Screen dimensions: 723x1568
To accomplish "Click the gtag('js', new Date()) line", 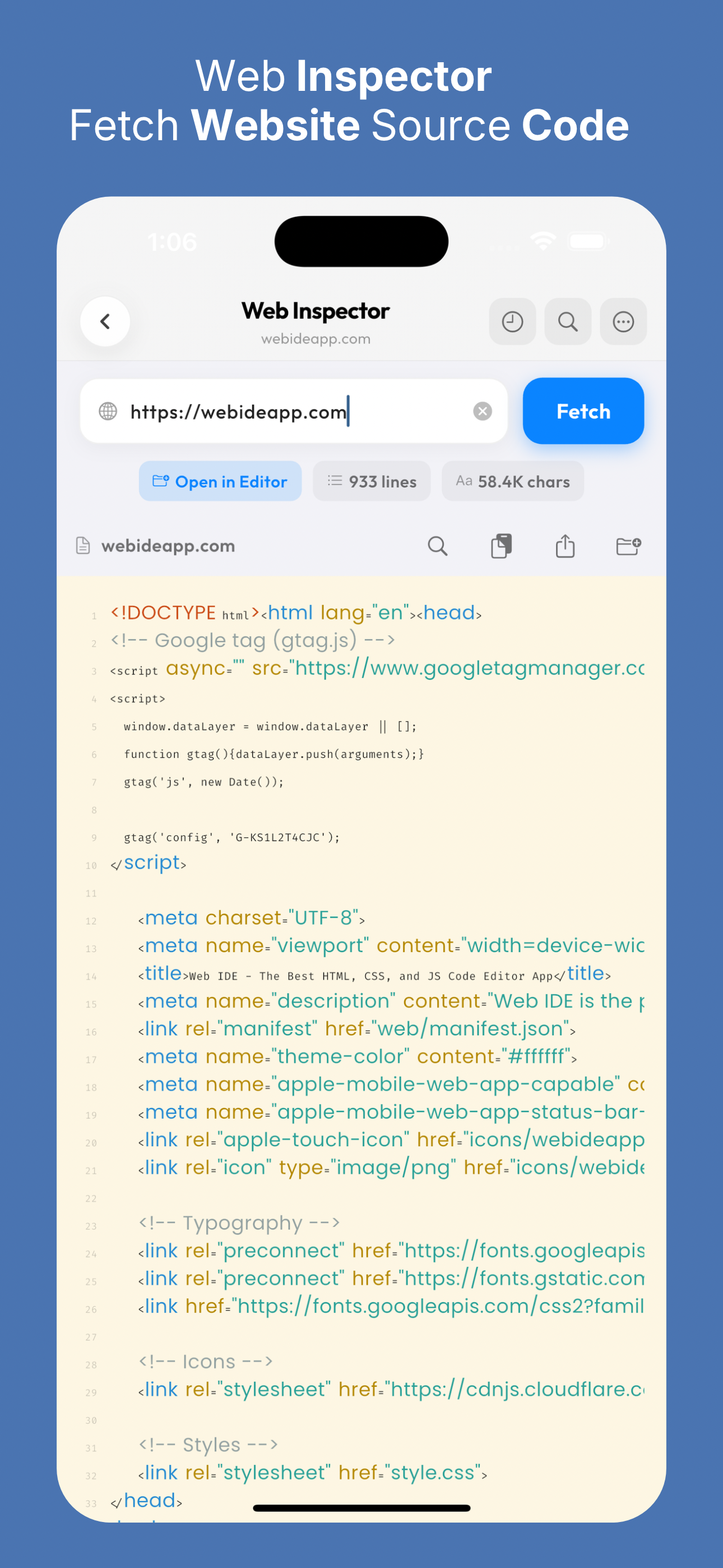I will pos(204,782).
